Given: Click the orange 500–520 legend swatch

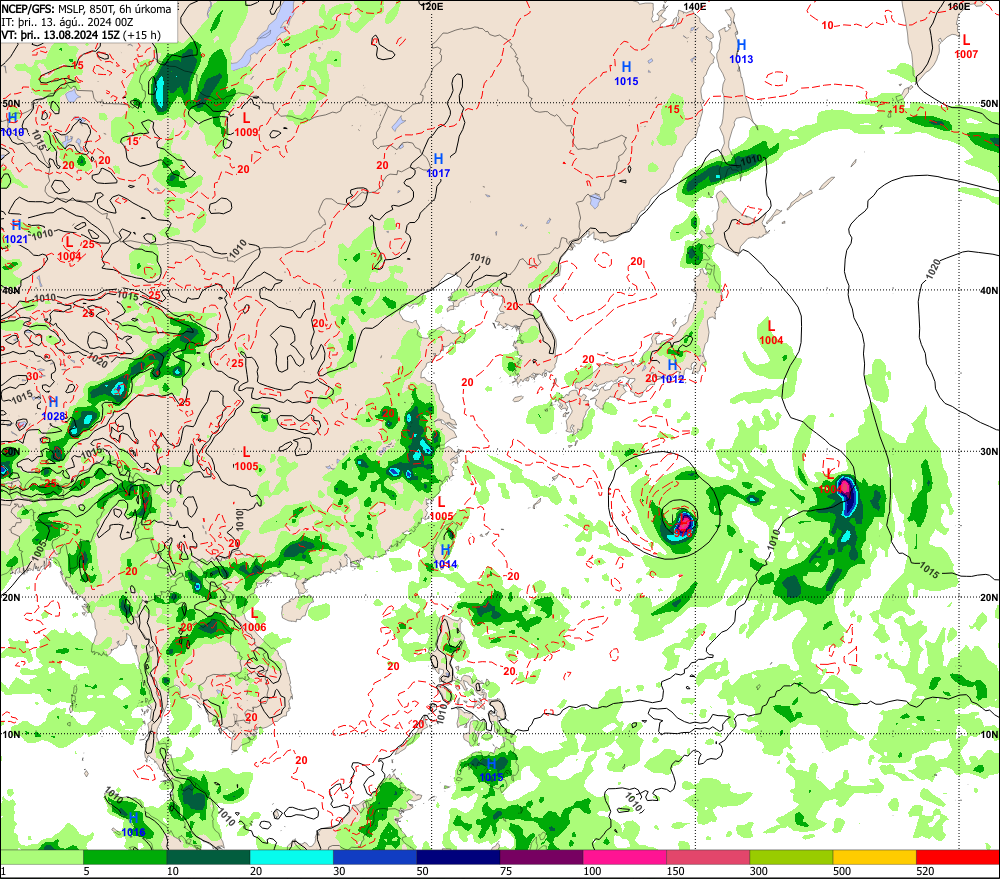Looking at the screenshot, I should coord(875,857).
